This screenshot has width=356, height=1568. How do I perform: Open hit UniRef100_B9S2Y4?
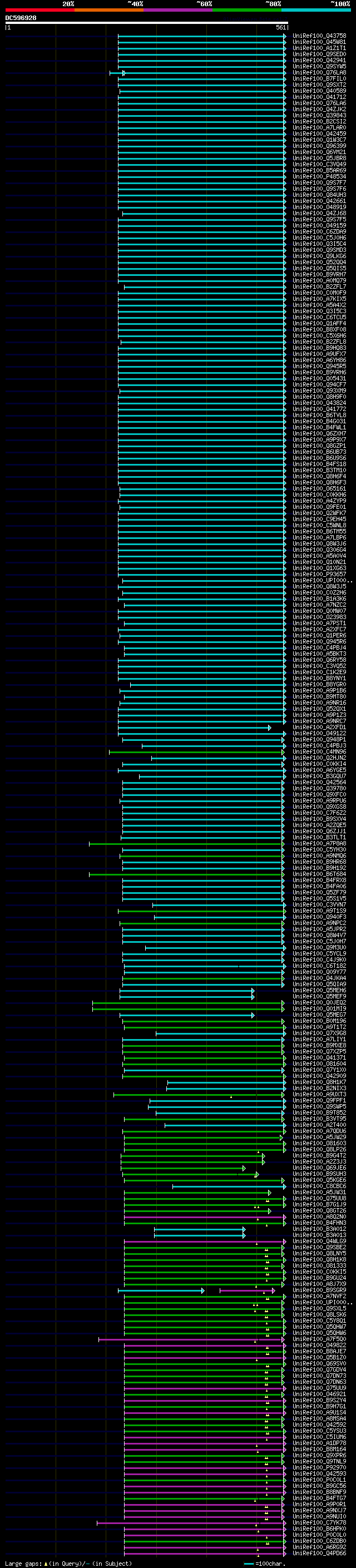pos(319,1400)
